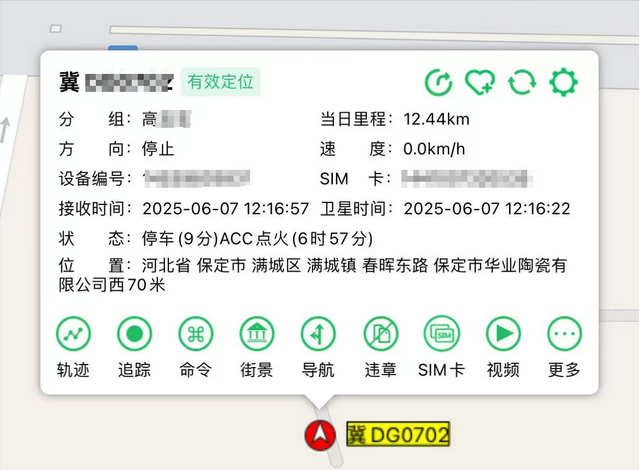Click the yellow 冀DG0702 plate label
The image size is (640, 470).
[398, 434]
